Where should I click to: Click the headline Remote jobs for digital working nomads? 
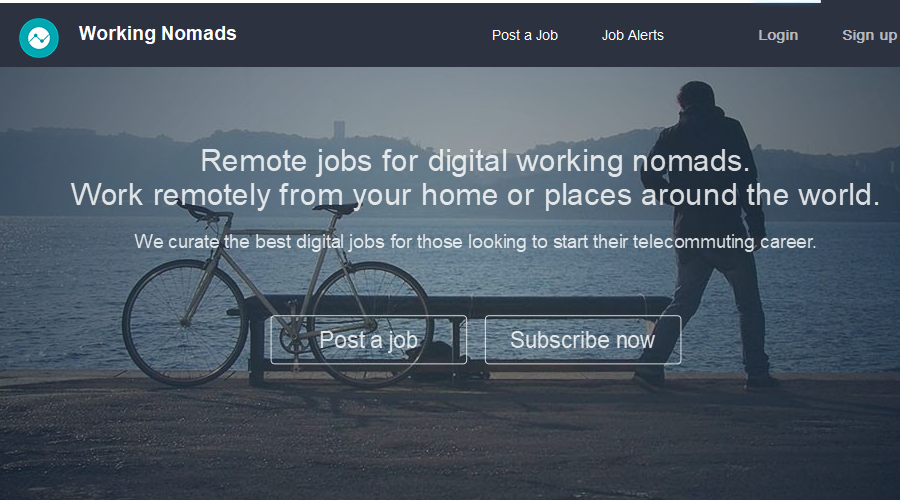pyautogui.click(x=475, y=160)
